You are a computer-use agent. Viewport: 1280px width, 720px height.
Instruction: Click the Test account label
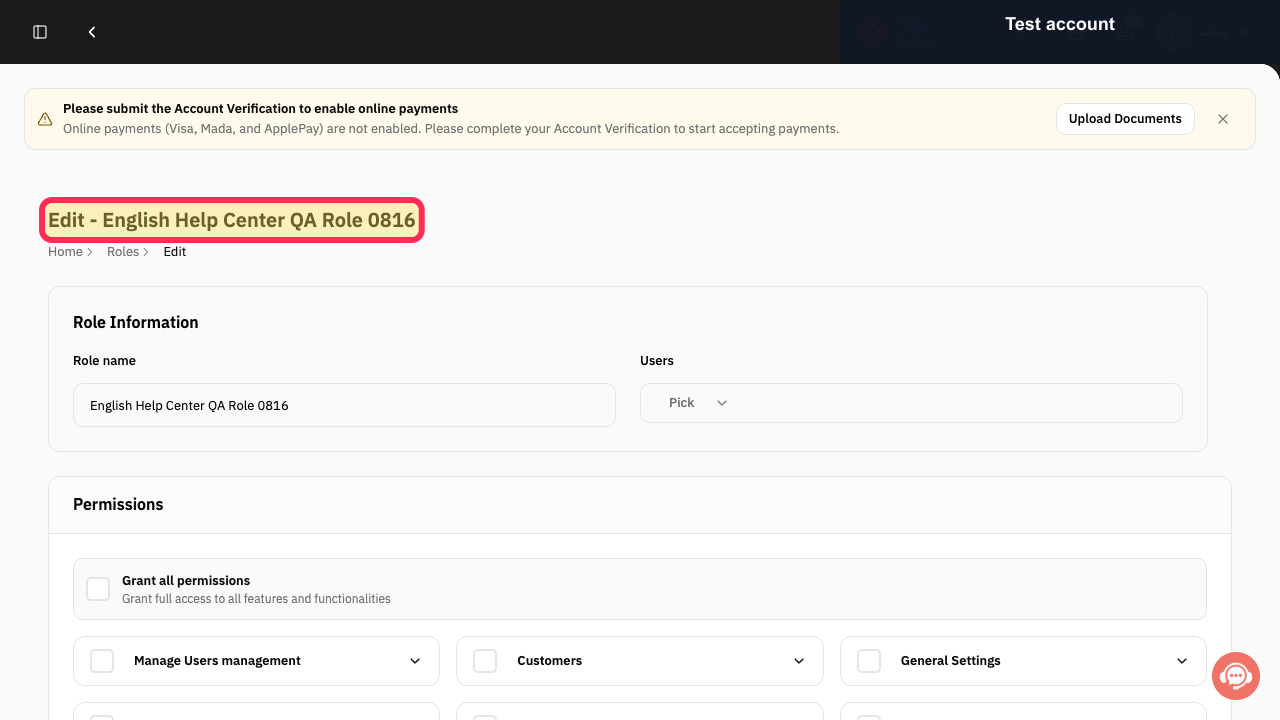[1060, 24]
